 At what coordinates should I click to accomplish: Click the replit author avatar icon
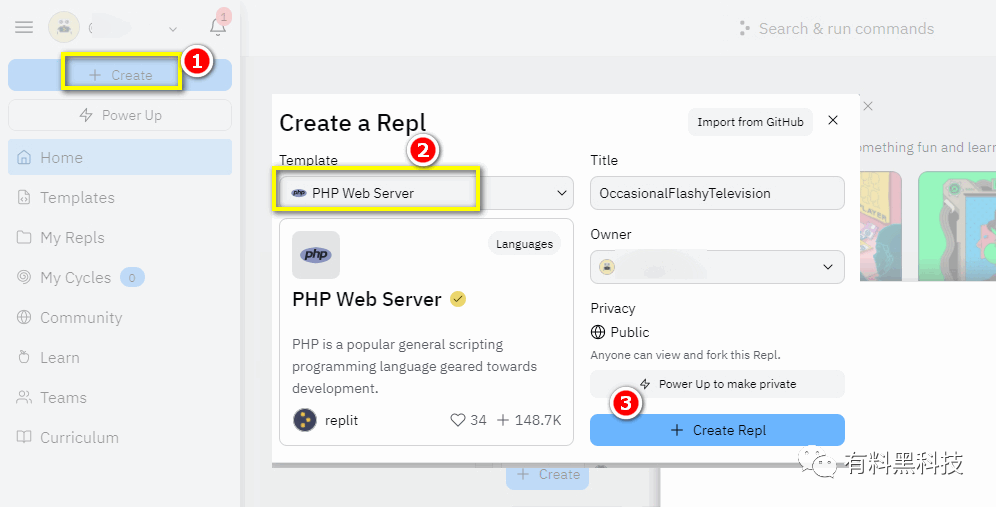click(x=305, y=420)
